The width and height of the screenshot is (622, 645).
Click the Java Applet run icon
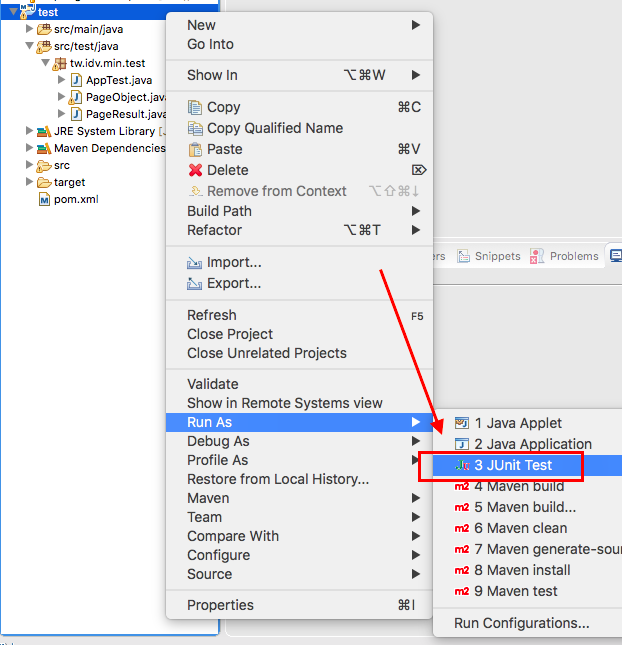coord(462,423)
